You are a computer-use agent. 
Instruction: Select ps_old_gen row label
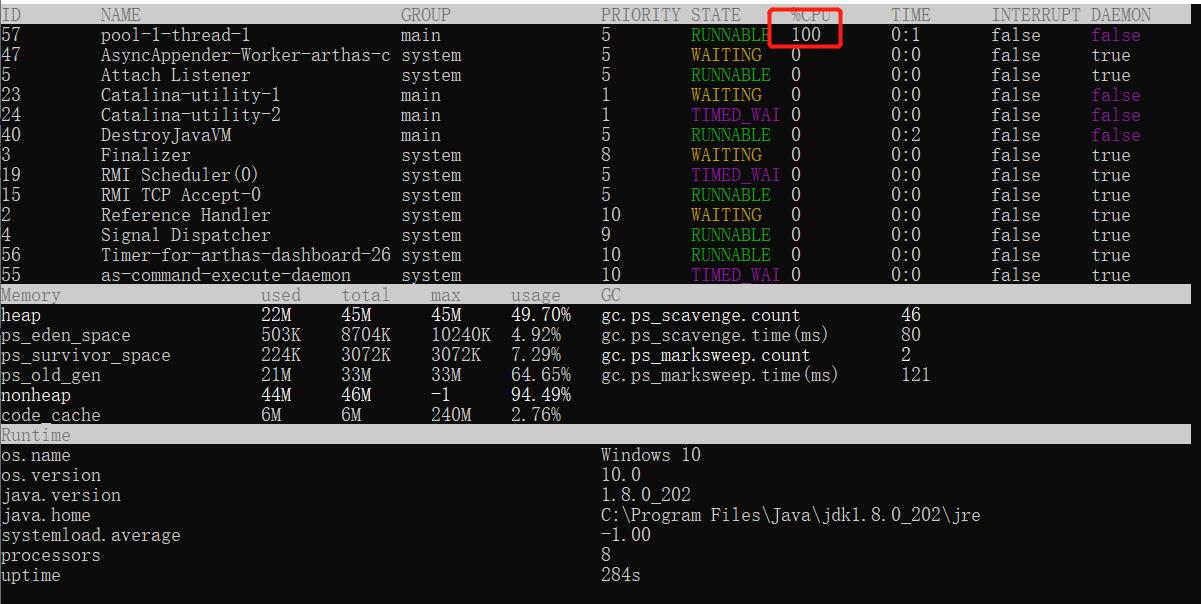(51, 375)
